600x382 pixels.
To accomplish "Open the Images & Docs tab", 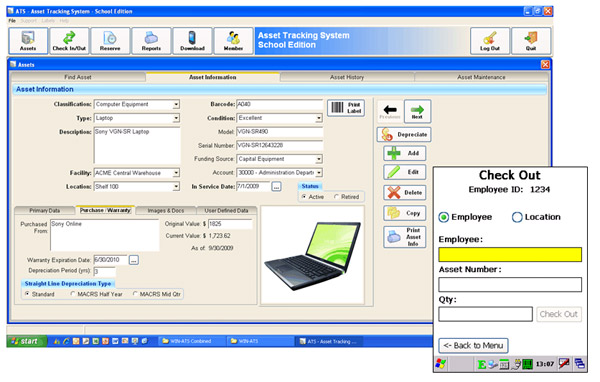I will 166,211.
